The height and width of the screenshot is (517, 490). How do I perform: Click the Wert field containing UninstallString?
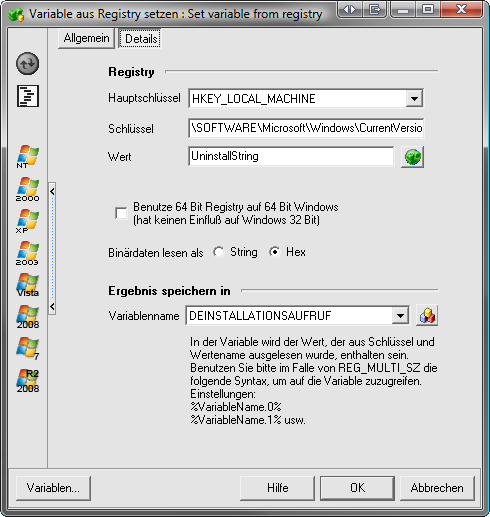coord(291,156)
